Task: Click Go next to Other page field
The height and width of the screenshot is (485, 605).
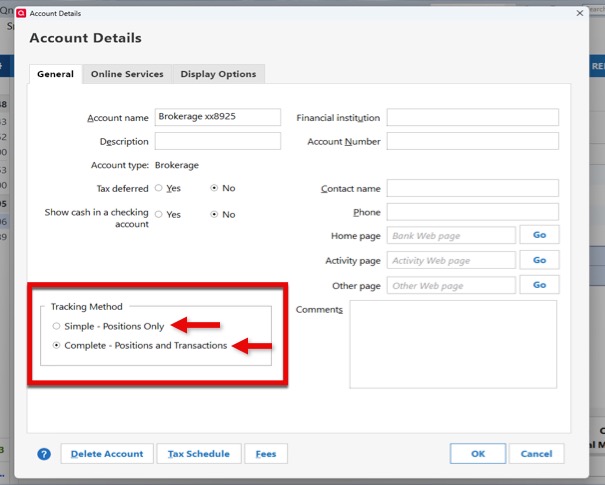Action: (539, 285)
